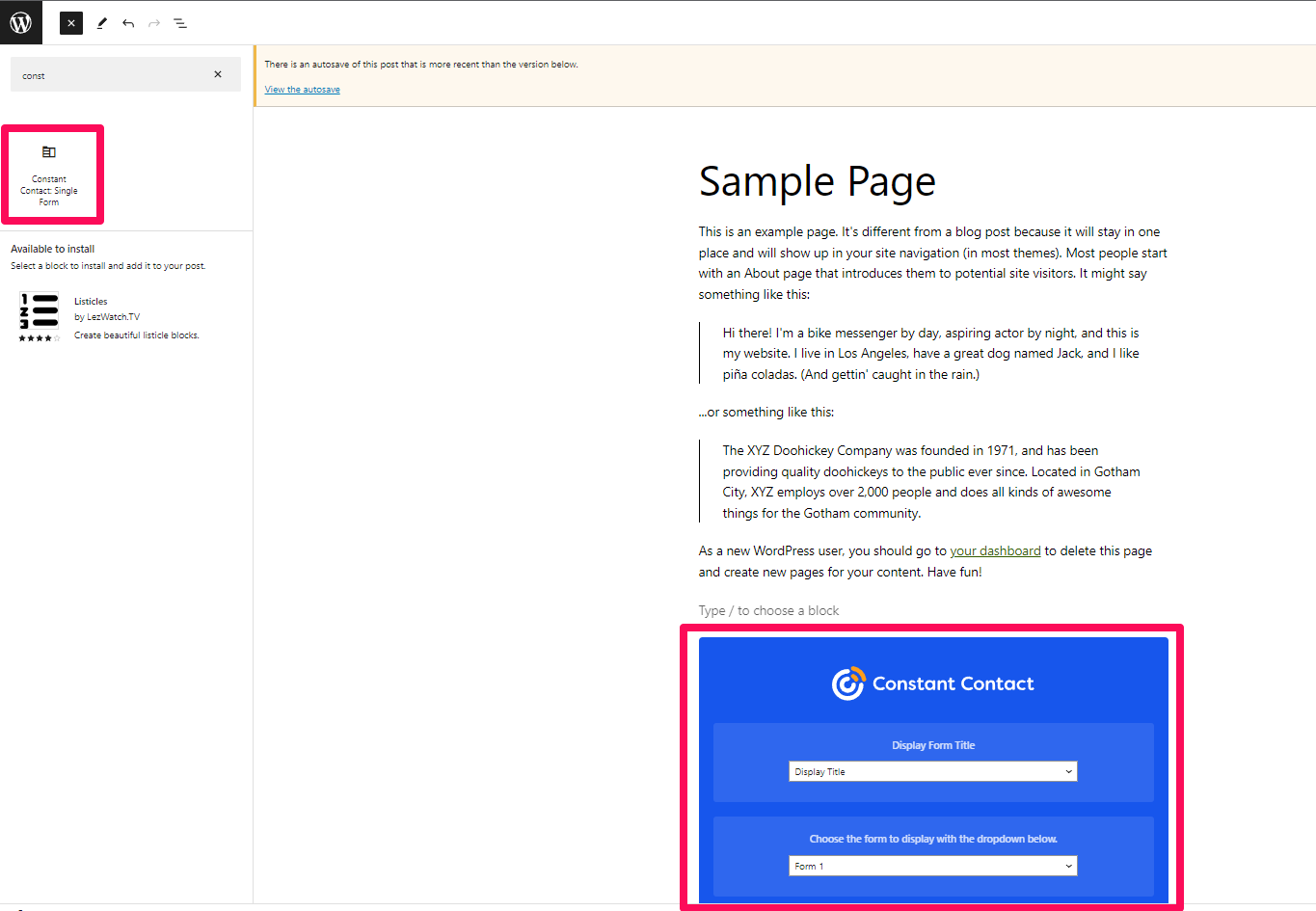Click the Sample Page title
The image size is (1316, 911).
tap(818, 181)
